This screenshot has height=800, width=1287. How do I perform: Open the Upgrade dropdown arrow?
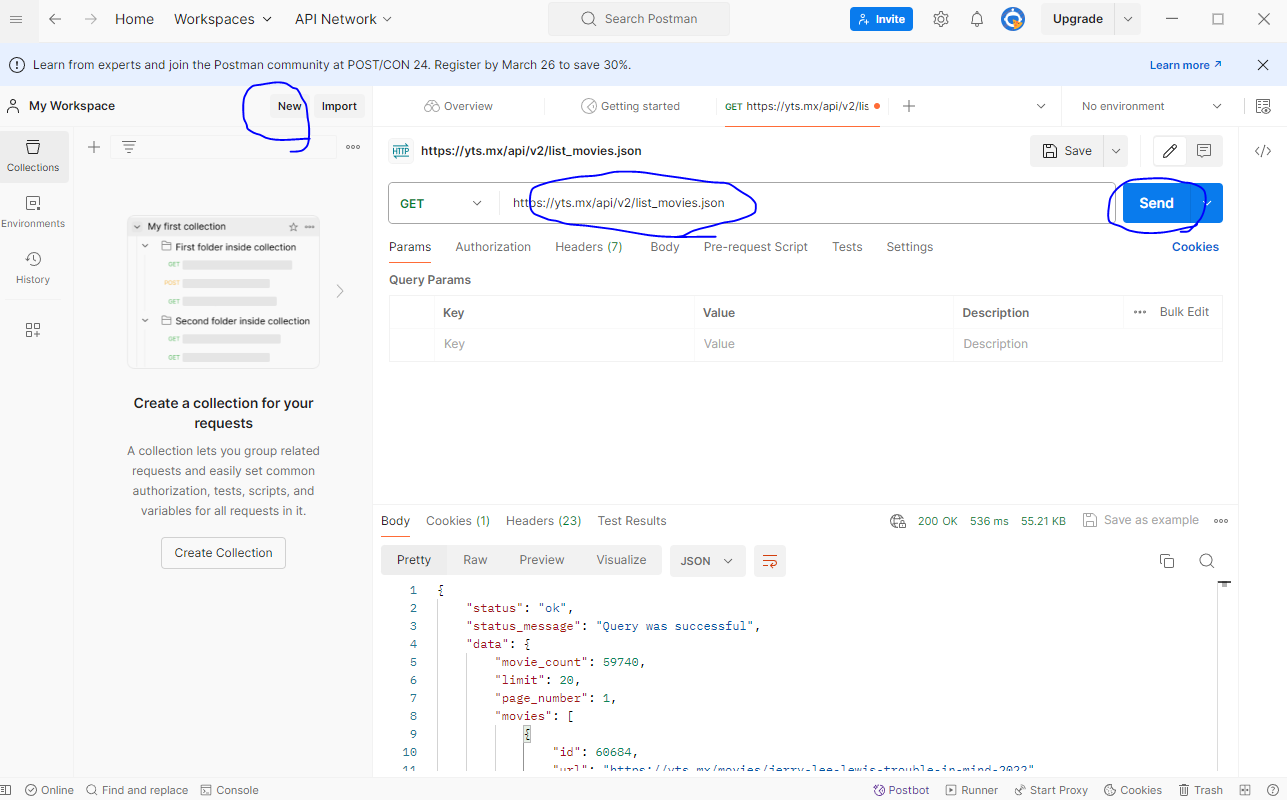[1128, 19]
